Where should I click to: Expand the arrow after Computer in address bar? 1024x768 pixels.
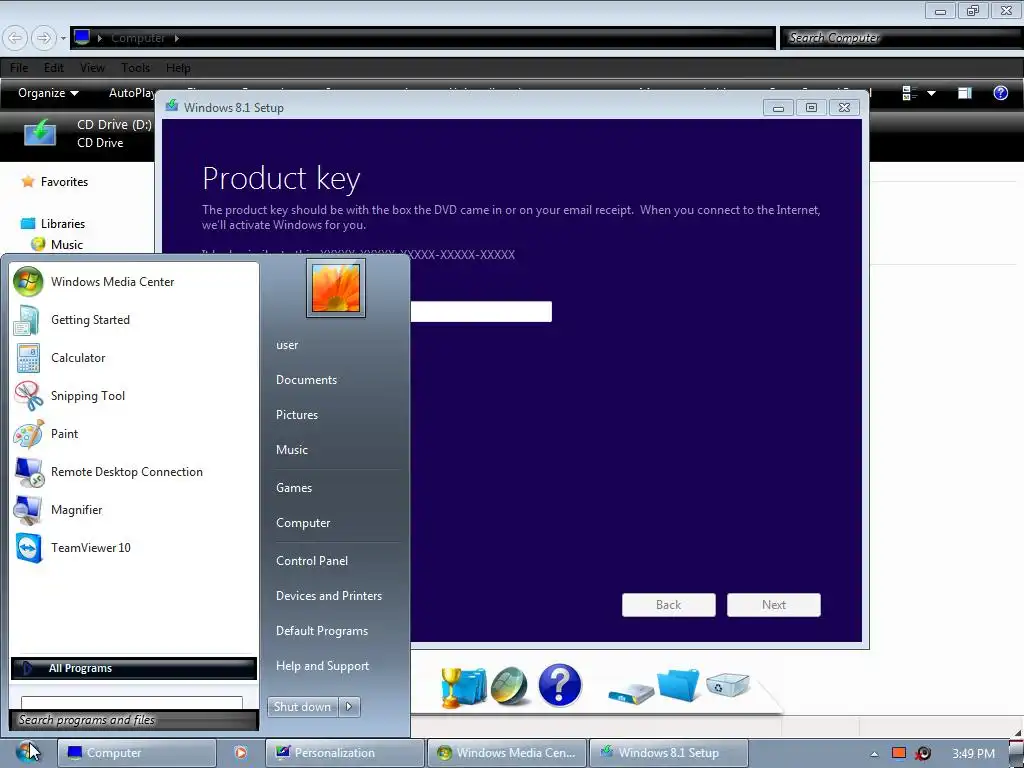tap(176, 38)
